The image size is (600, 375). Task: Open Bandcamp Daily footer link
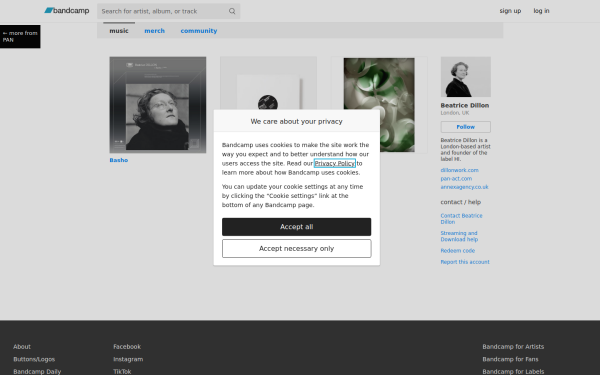coord(37,372)
